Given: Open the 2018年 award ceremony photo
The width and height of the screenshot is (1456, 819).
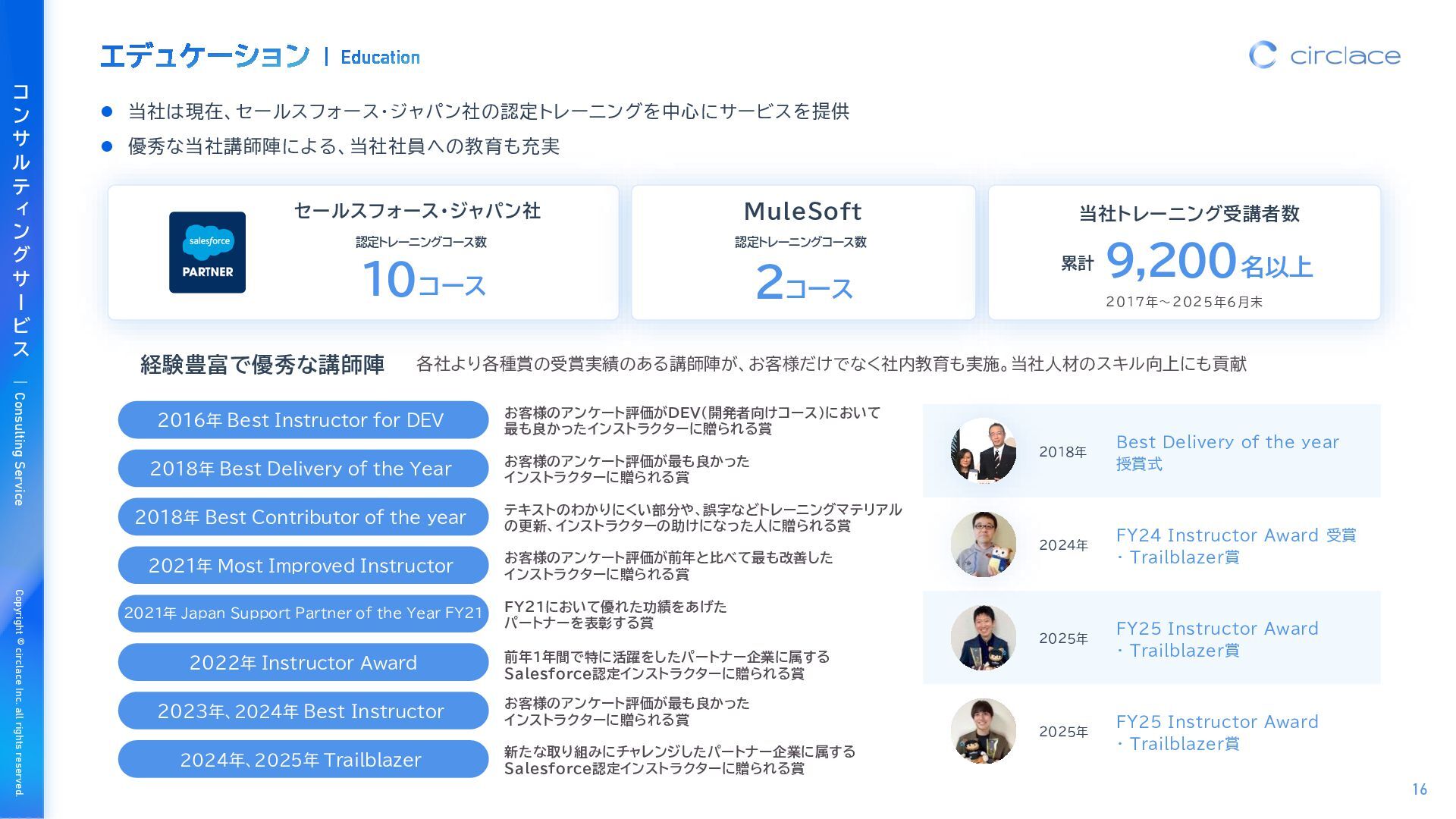Looking at the screenshot, I should tap(984, 450).
